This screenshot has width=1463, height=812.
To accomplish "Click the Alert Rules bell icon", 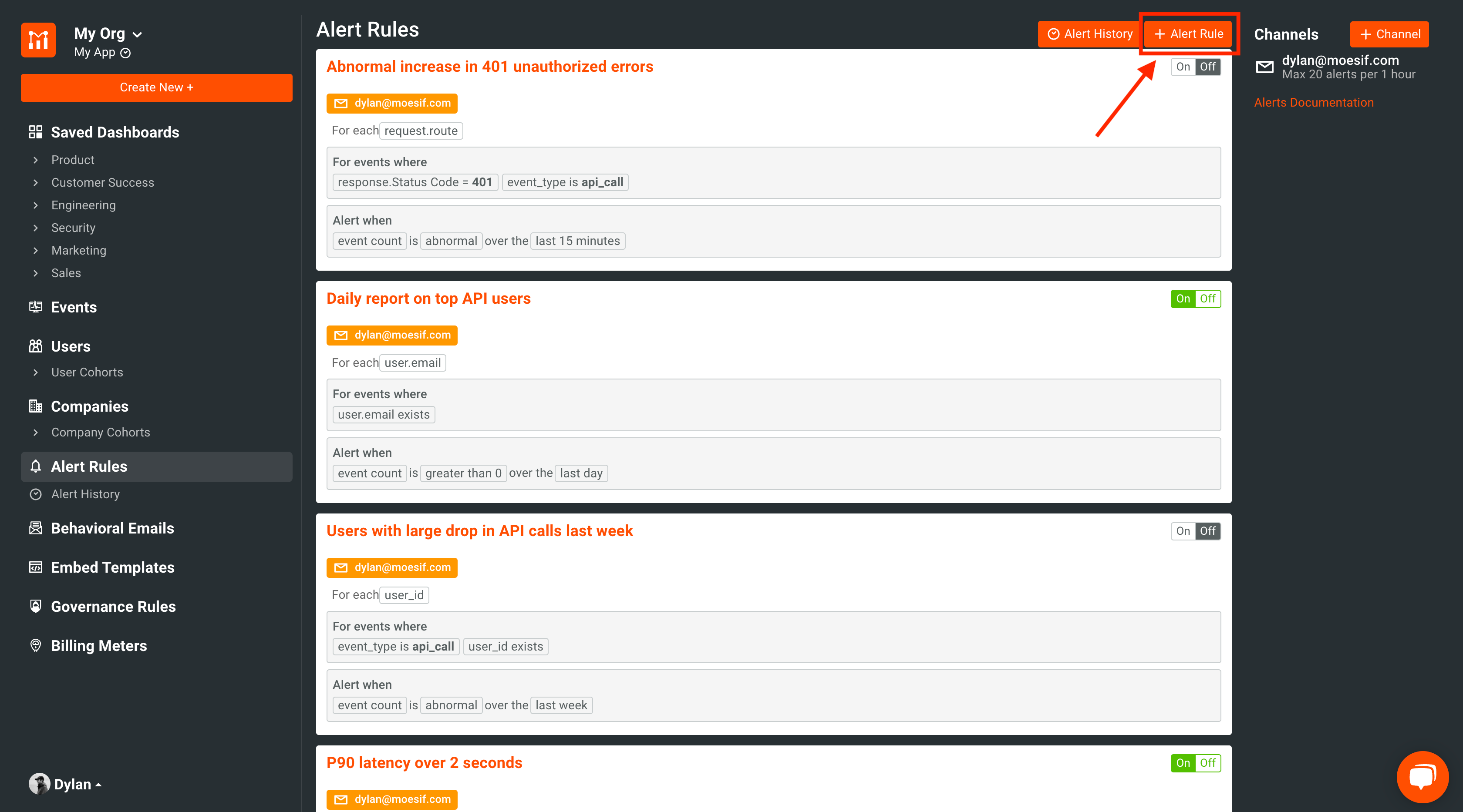I will pyautogui.click(x=35, y=466).
